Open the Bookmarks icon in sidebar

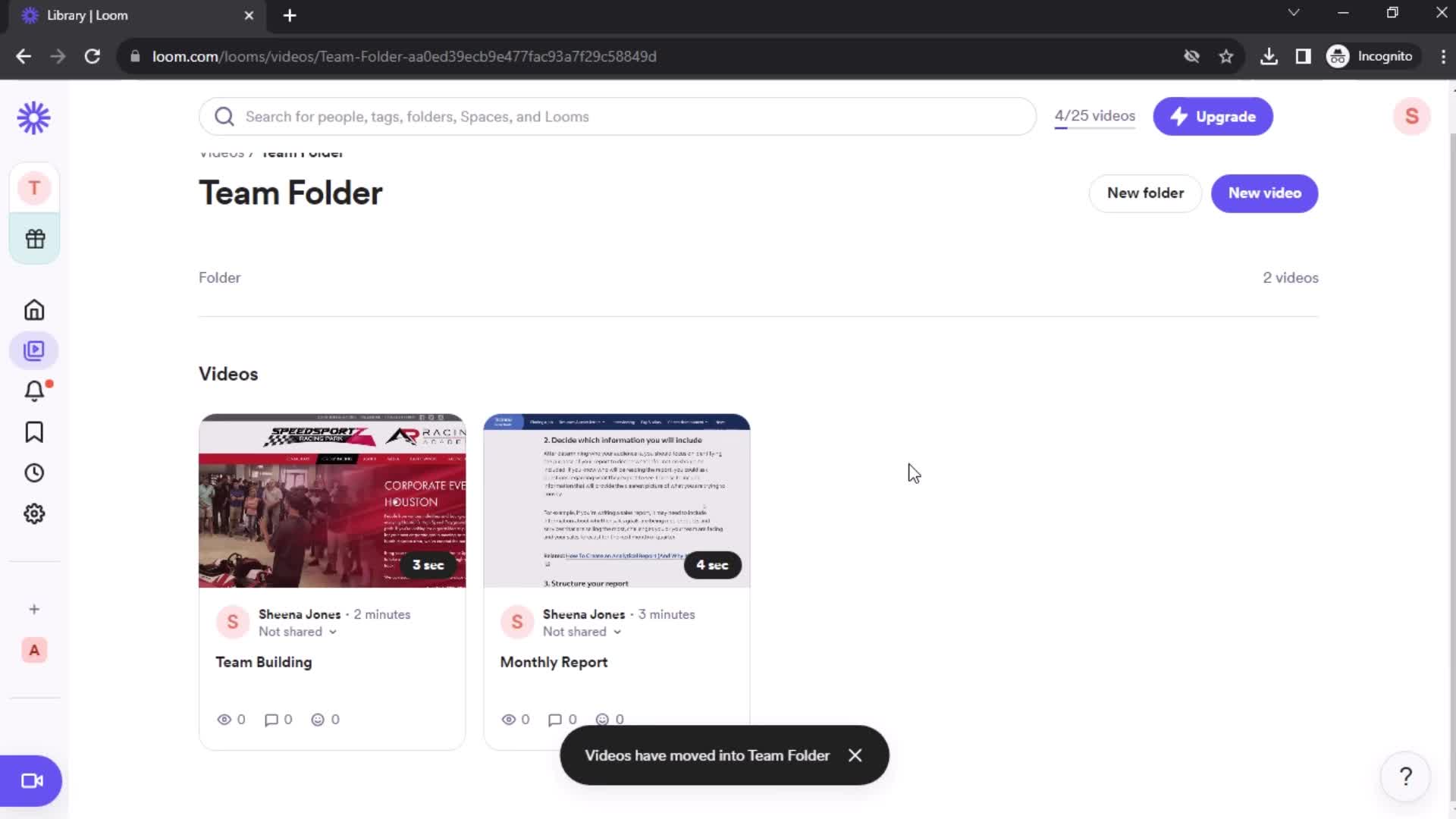tap(34, 431)
